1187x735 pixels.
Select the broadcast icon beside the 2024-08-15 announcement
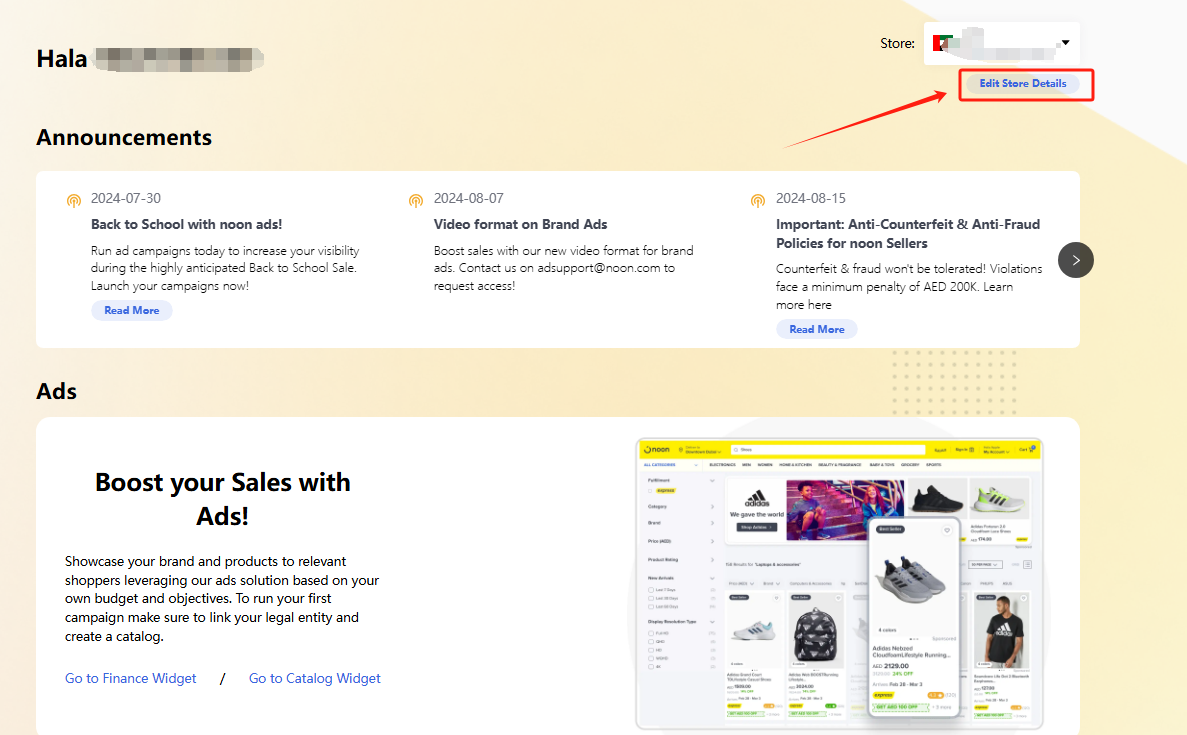pyautogui.click(x=758, y=201)
